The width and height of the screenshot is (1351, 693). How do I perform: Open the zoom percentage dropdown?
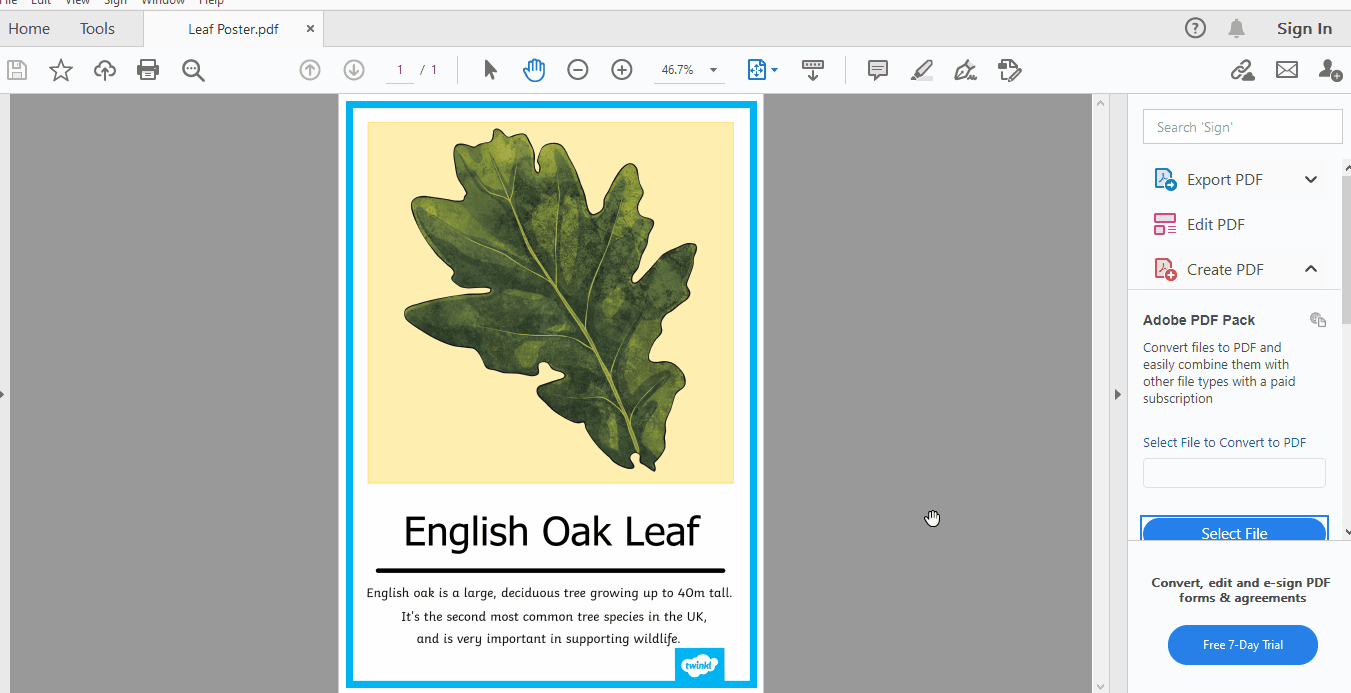(x=713, y=70)
